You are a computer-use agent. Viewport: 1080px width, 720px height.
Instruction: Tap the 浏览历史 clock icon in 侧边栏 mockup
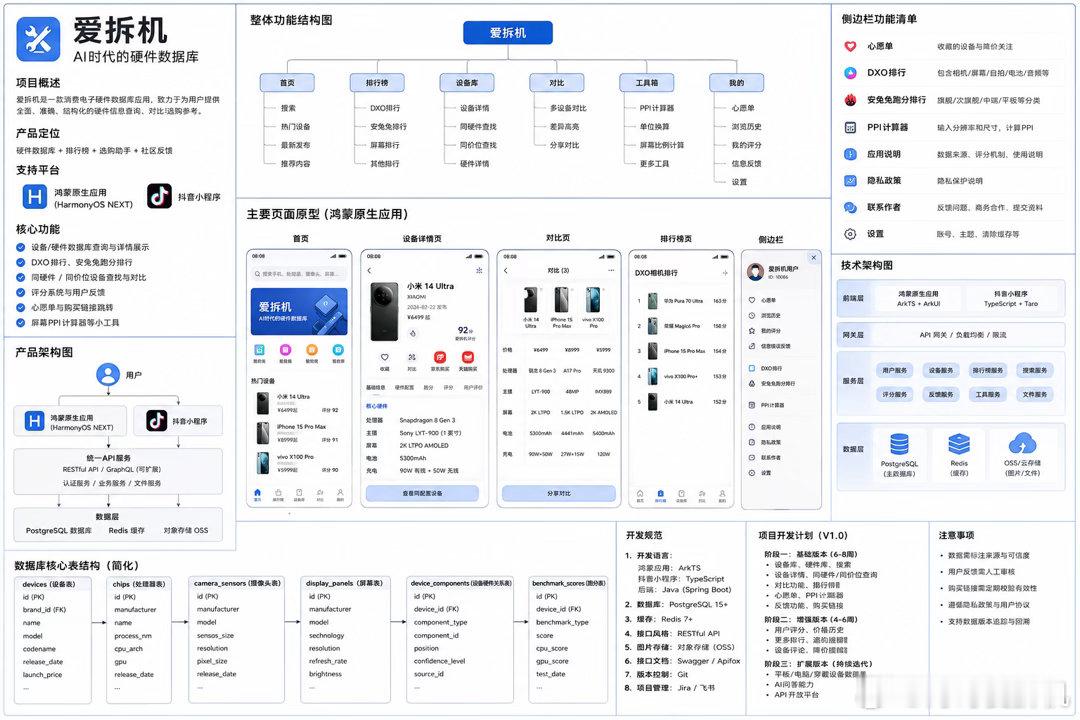click(752, 316)
